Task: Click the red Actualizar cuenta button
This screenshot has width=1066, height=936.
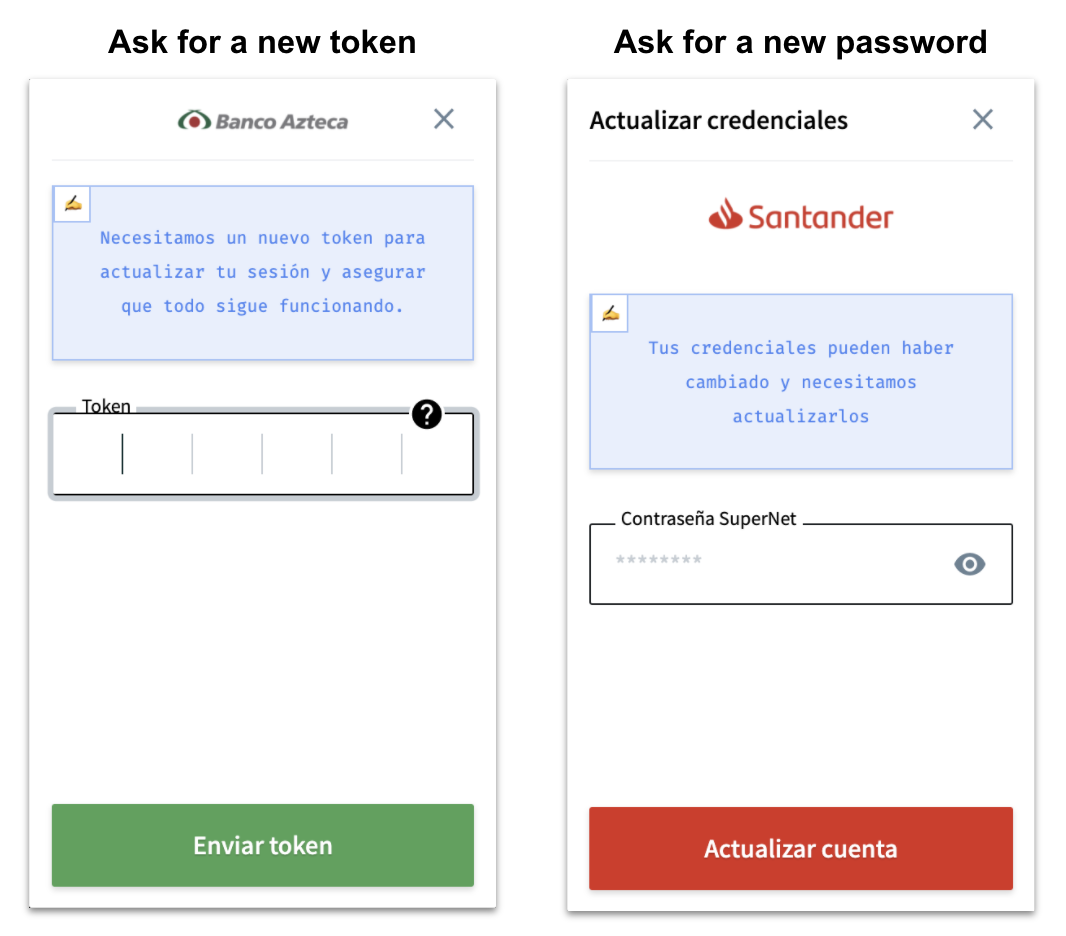Action: click(x=801, y=848)
